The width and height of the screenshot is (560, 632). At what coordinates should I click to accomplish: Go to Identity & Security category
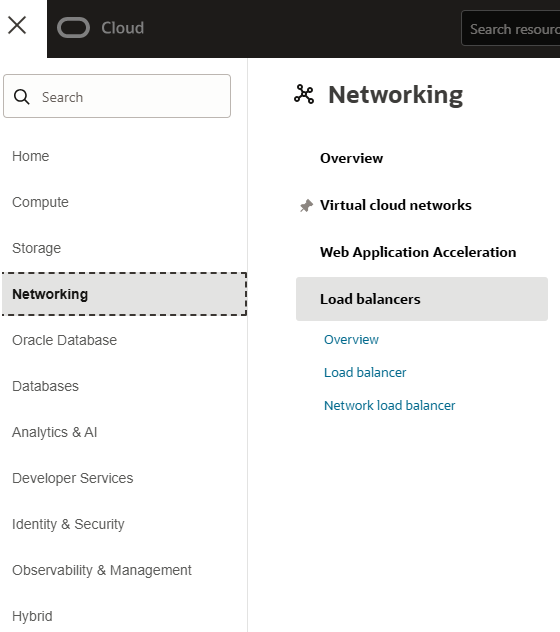click(x=68, y=524)
